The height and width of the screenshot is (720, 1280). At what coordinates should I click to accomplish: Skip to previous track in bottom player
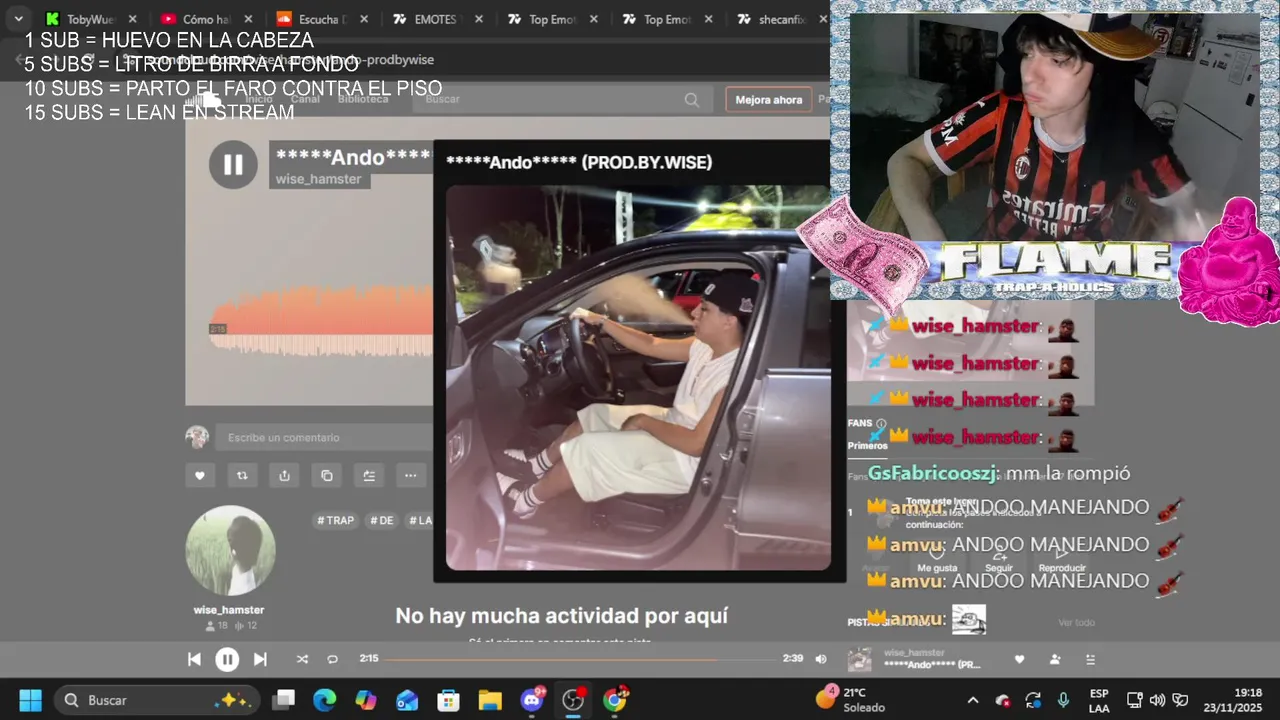coord(194,659)
